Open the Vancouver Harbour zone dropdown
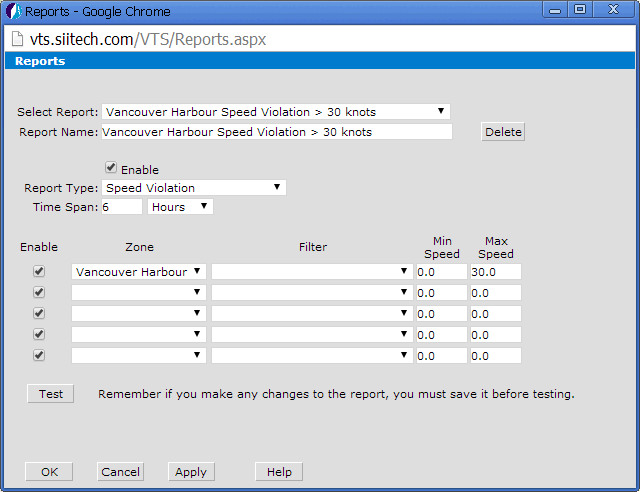640x492 pixels. [x=139, y=272]
